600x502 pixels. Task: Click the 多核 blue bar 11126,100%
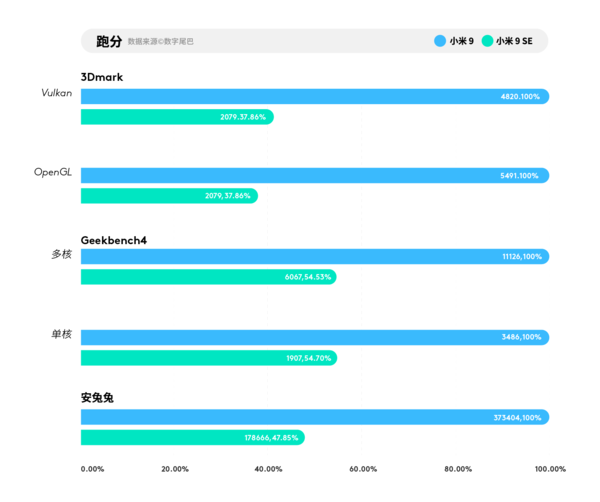[314, 257]
